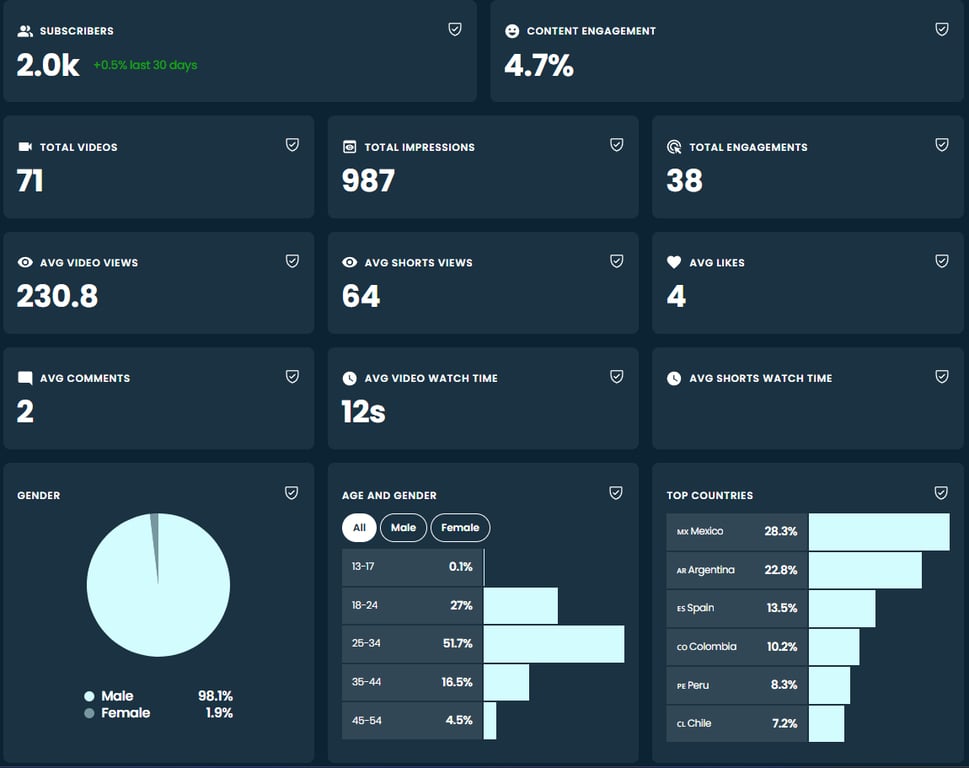Click the cursor icon next to Total Engagements
969x768 pixels.
pos(674,146)
